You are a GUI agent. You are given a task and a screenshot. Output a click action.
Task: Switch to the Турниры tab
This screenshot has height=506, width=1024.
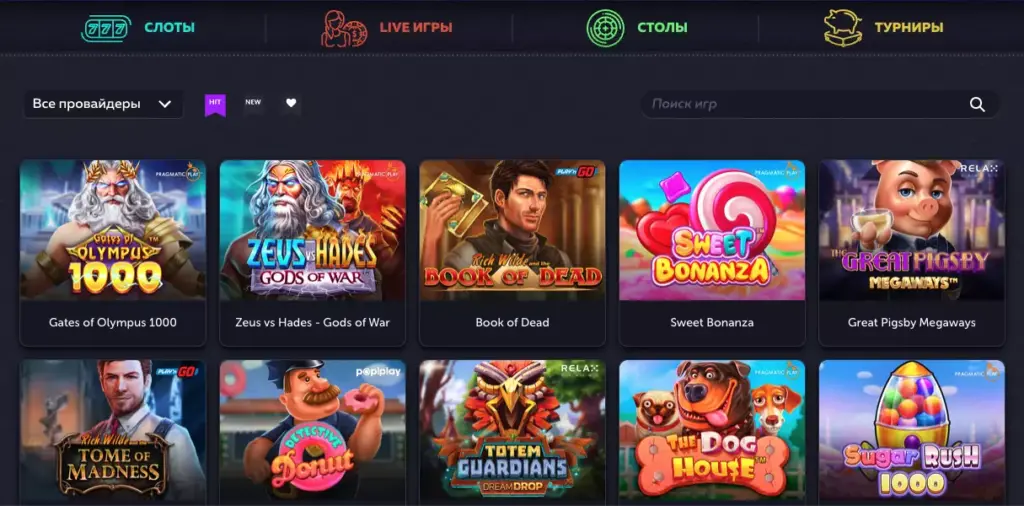coord(908,27)
